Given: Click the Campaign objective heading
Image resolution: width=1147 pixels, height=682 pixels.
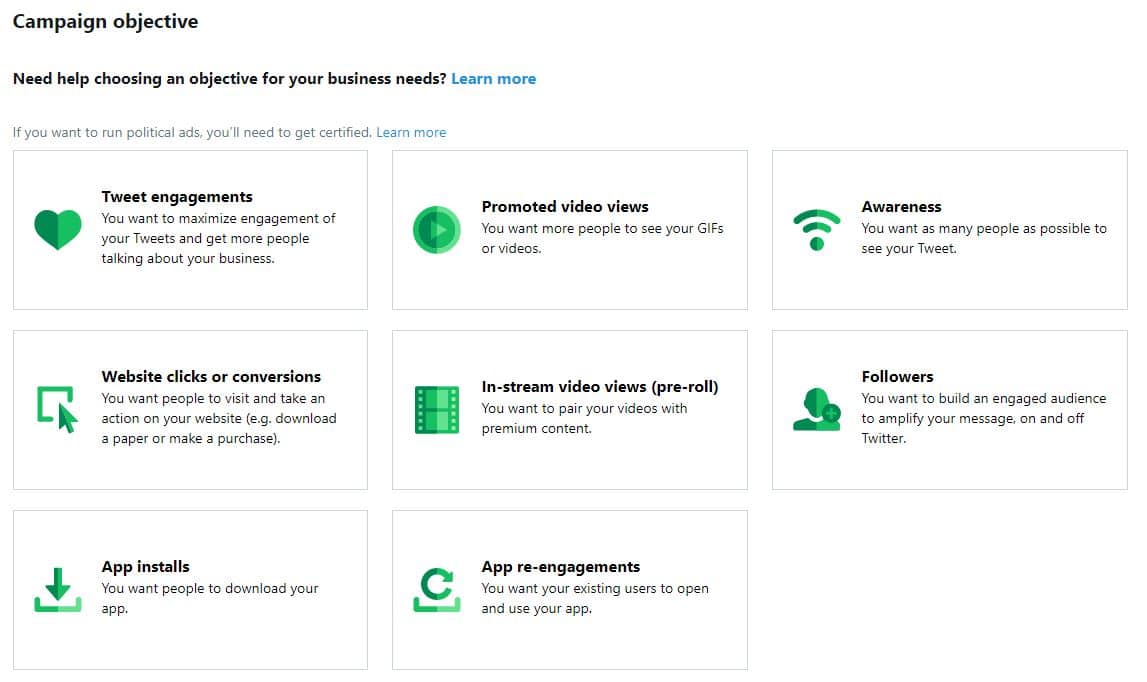Looking at the screenshot, I should pyautogui.click(x=105, y=20).
